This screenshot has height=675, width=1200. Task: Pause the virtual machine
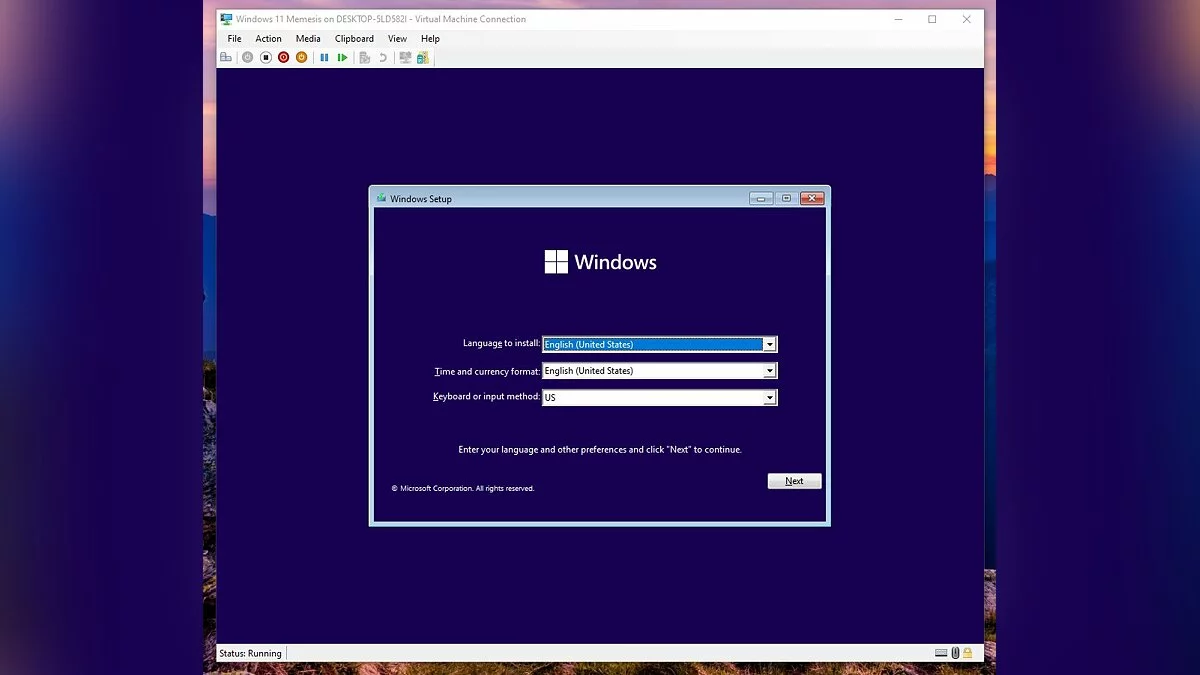point(324,58)
